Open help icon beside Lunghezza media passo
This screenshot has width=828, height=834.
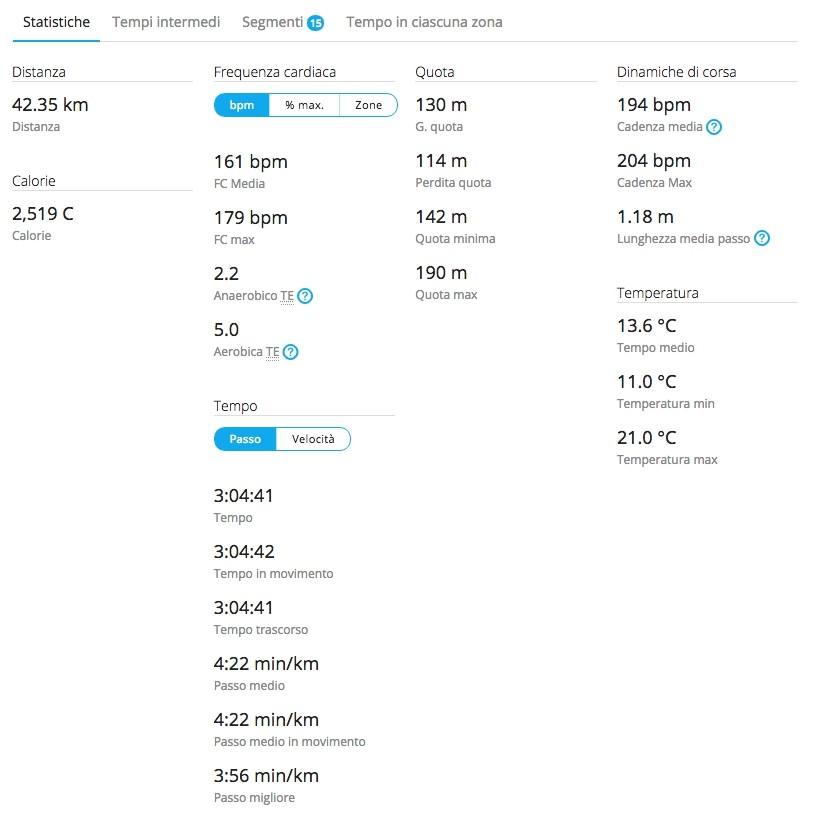(762, 238)
